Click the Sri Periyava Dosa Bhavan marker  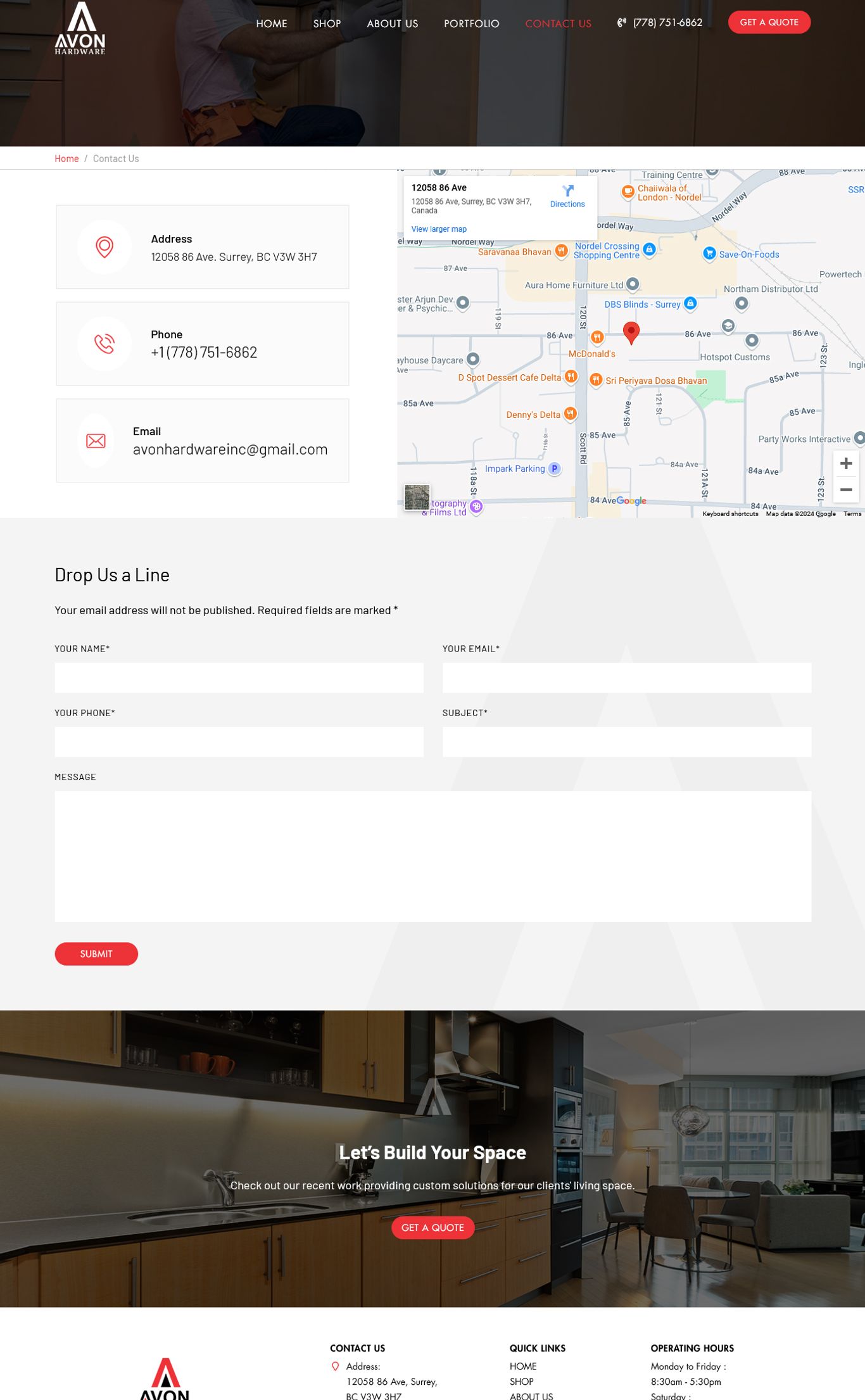596,380
